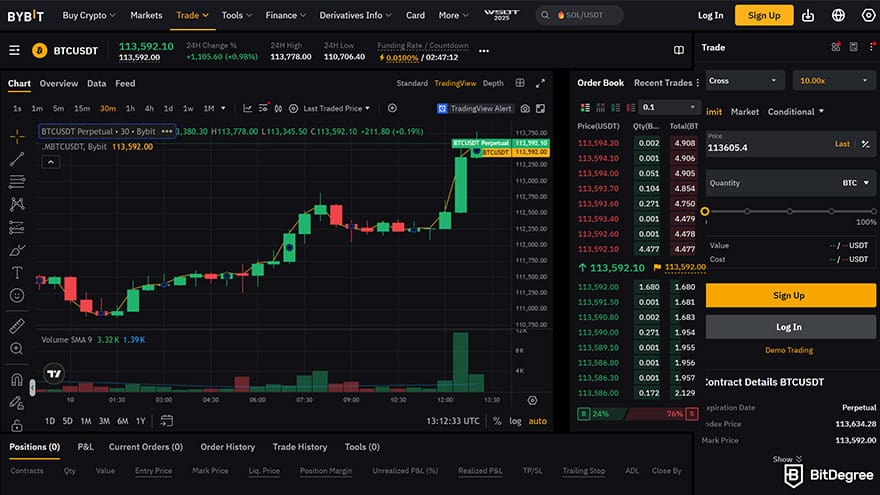Viewport: 880px width, 495px height.
Task: Open the Demo Trading link
Action: tap(789, 350)
